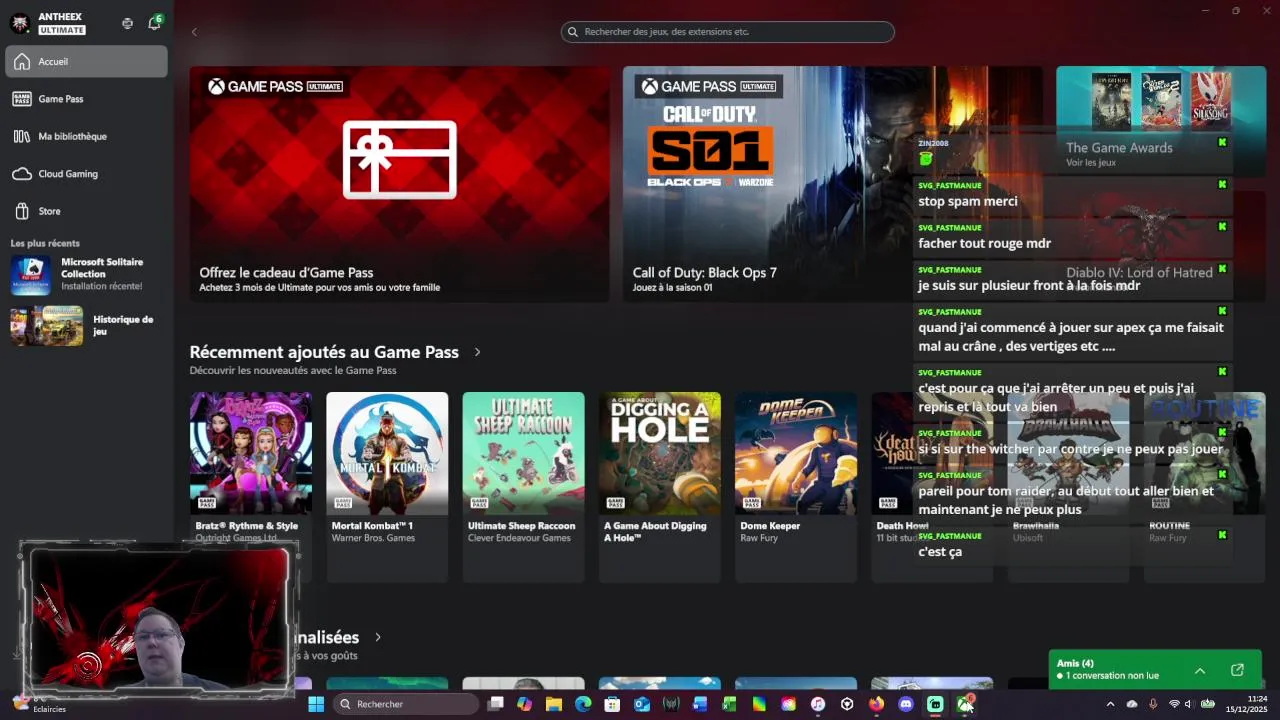Image resolution: width=1280 pixels, height=720 pixels.
Task: Open Microsoft Solitaire Collection recent entry
Action: tap(87, 274)
